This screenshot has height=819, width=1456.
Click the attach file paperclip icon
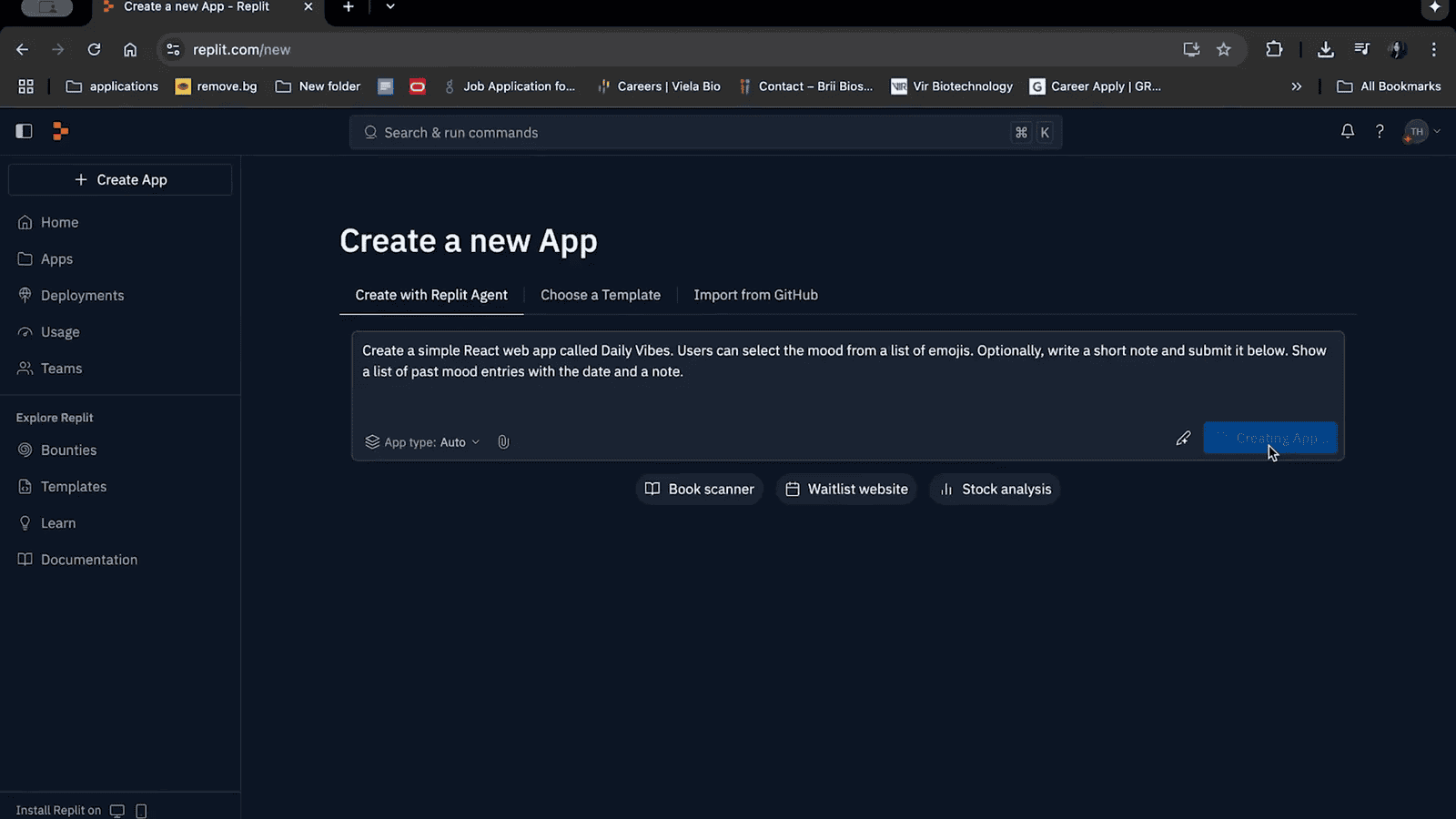coord(503,442)
